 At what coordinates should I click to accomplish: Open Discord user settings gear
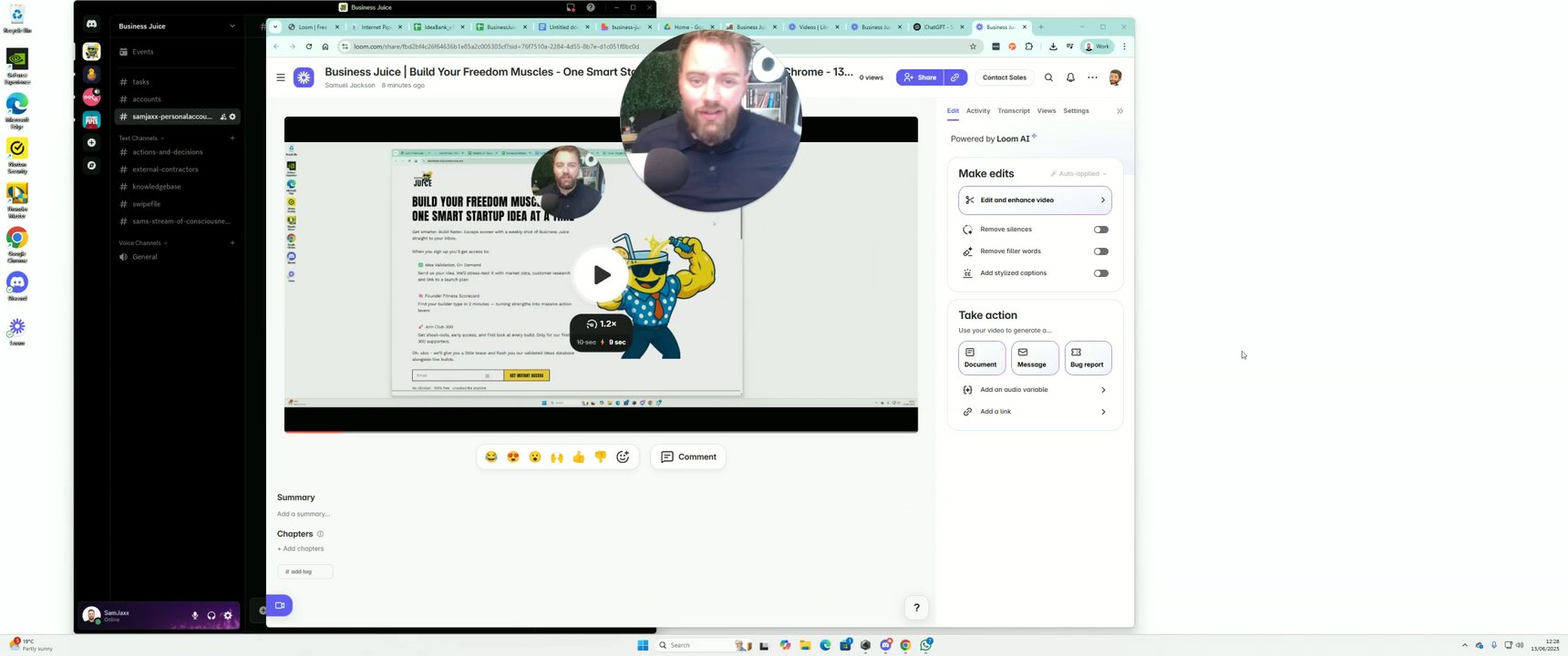(228, 616)
